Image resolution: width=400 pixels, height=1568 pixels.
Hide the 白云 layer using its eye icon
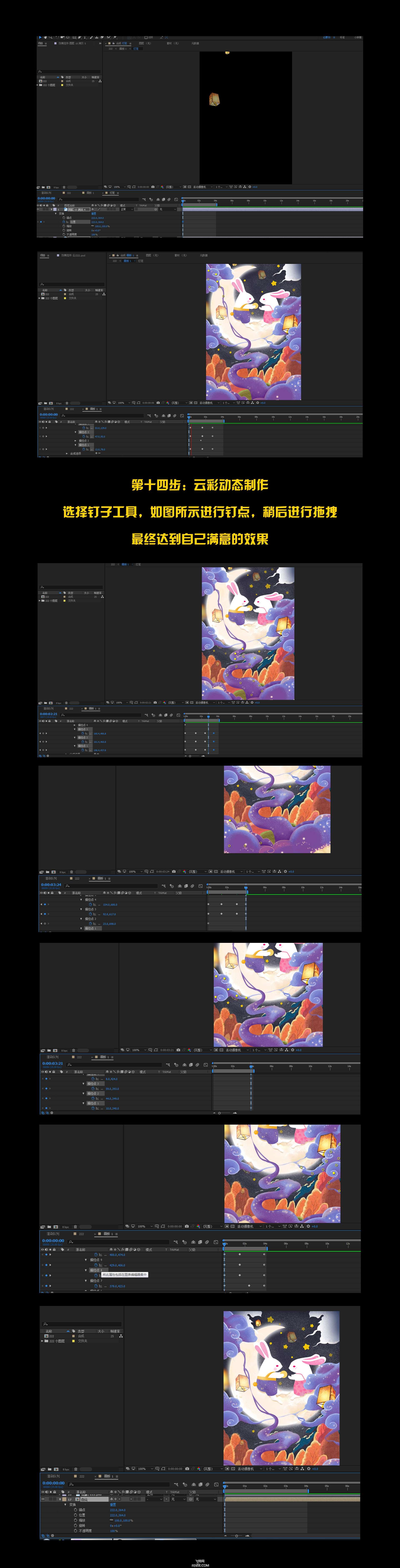43,1499
